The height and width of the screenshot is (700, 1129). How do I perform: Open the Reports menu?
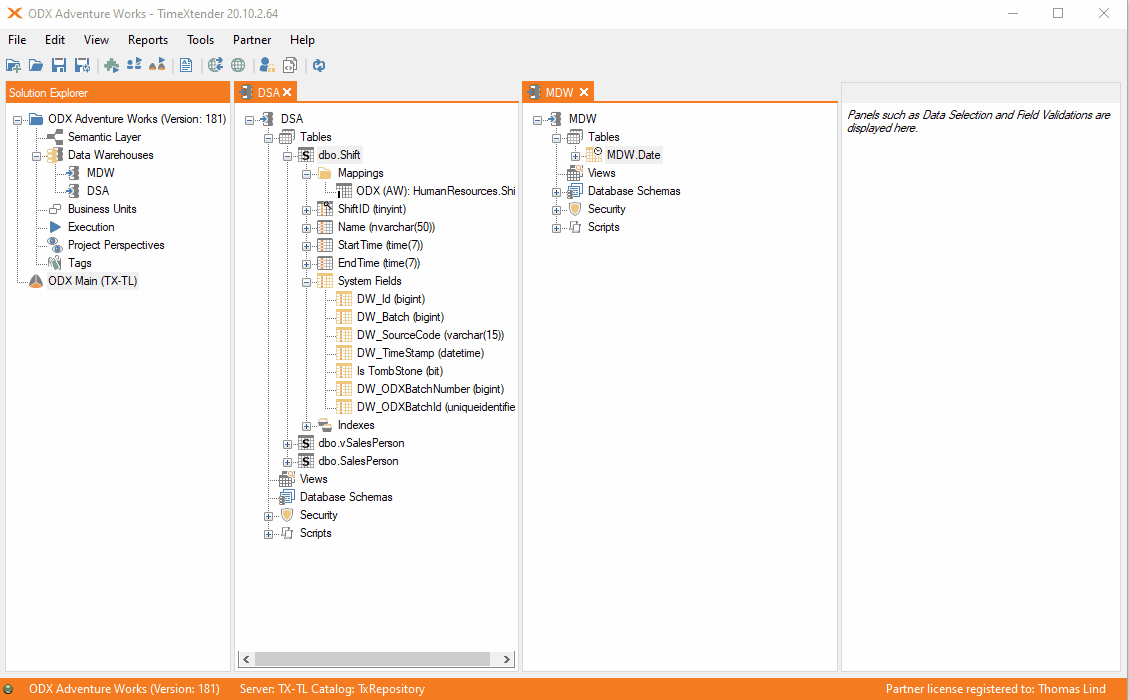click(x=148, y=40)
